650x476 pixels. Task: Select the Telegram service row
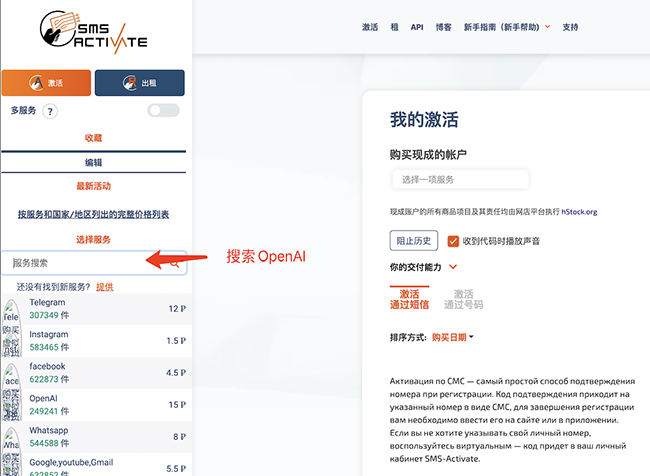point(97,309)
